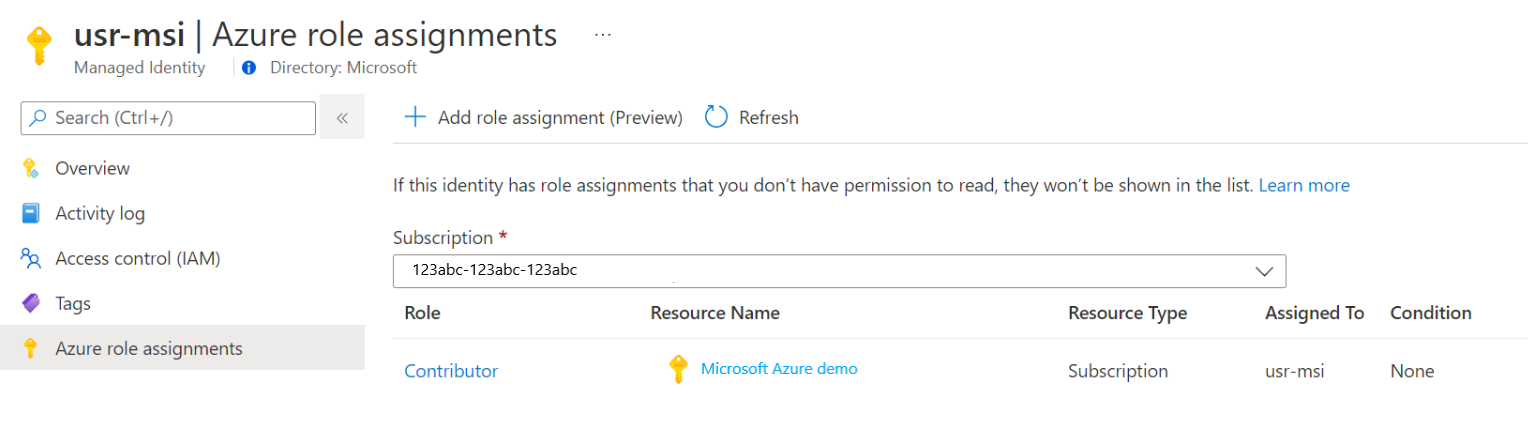Image resolution: width=1528 pixels, height=444 pixels.
Task: Open the ellipsis more options menu
Action: click(x=602, y=34)
